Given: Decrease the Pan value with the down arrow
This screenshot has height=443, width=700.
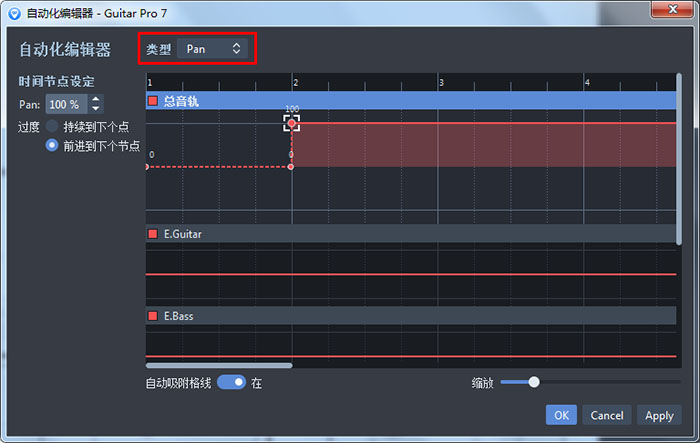Looking at the screenshot, I should pyautogui.click(x=96, y=108).
